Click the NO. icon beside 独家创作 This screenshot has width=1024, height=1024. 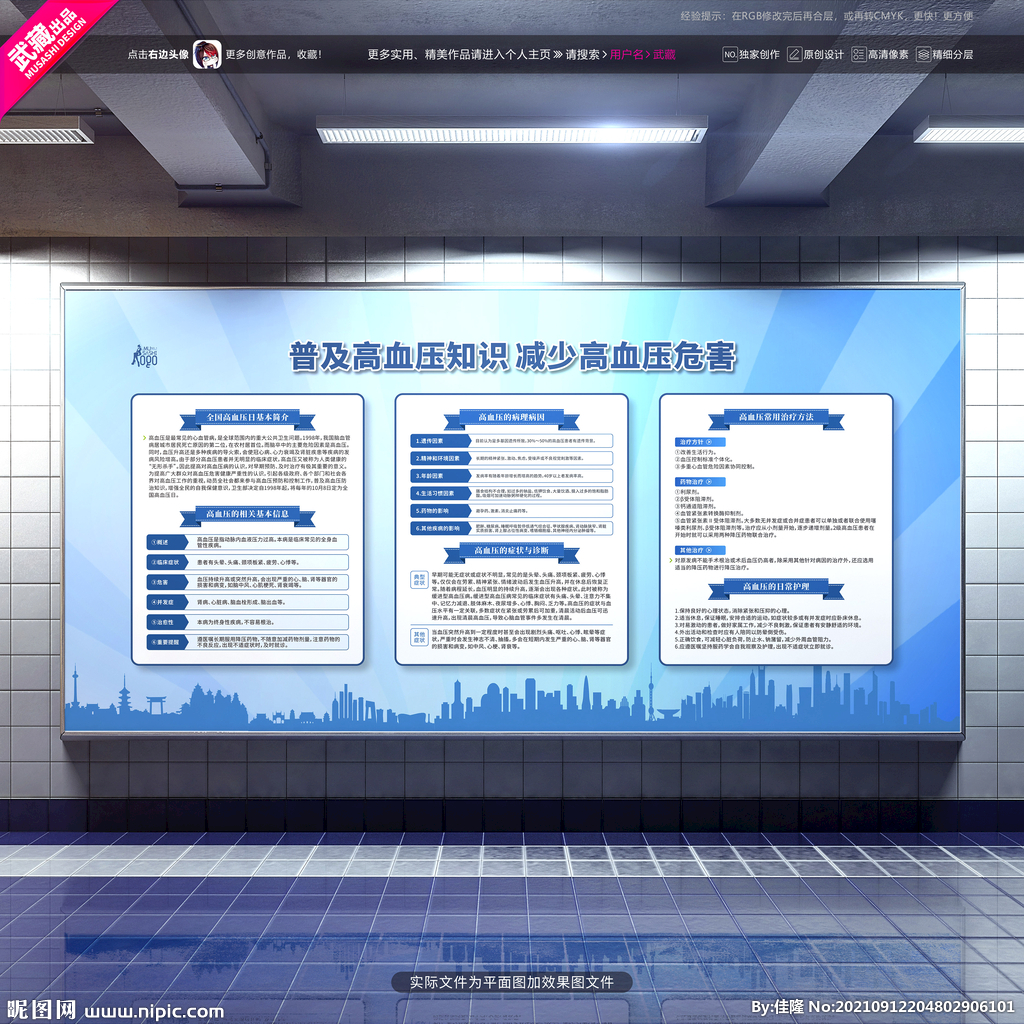coord(730,54)
